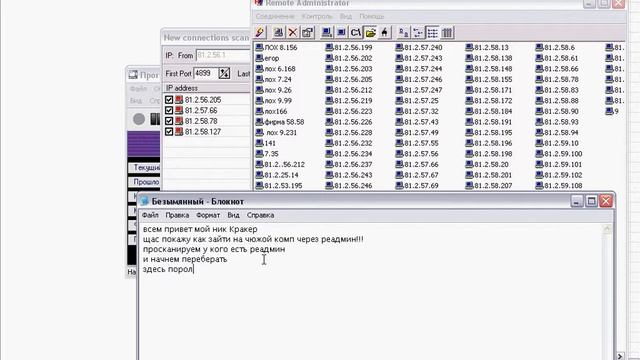Switch to Small Icons view icon
Viewport: 640px width, 360px height.
(418, 32)
